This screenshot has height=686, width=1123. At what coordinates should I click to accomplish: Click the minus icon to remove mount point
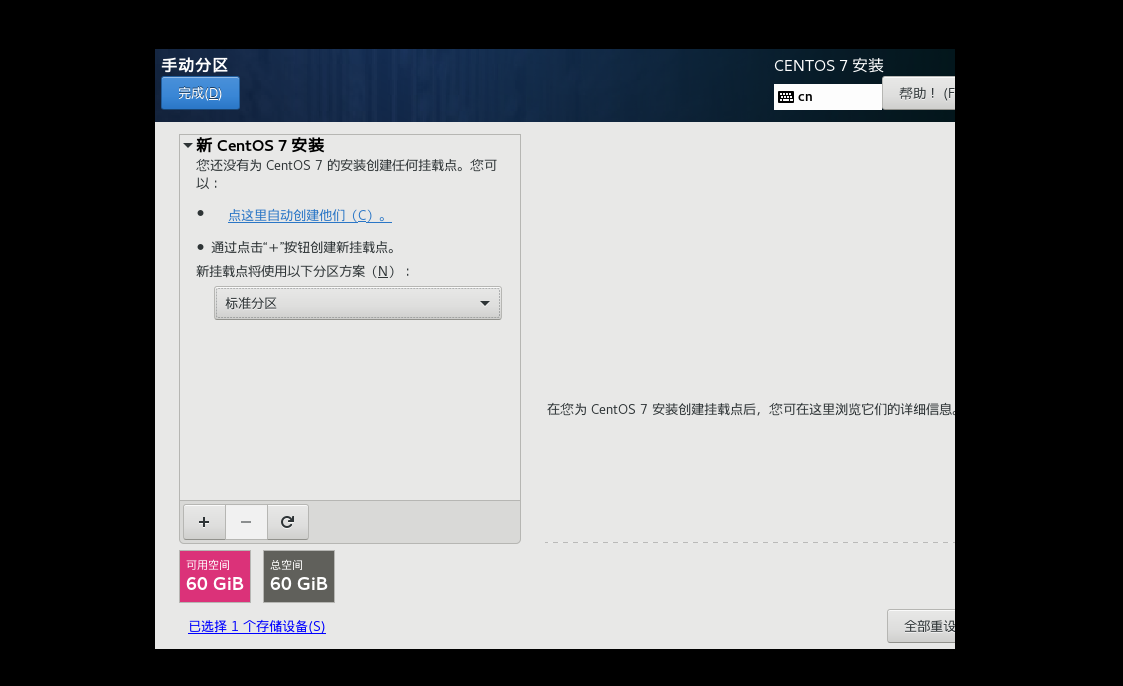[x=246, y=522]
